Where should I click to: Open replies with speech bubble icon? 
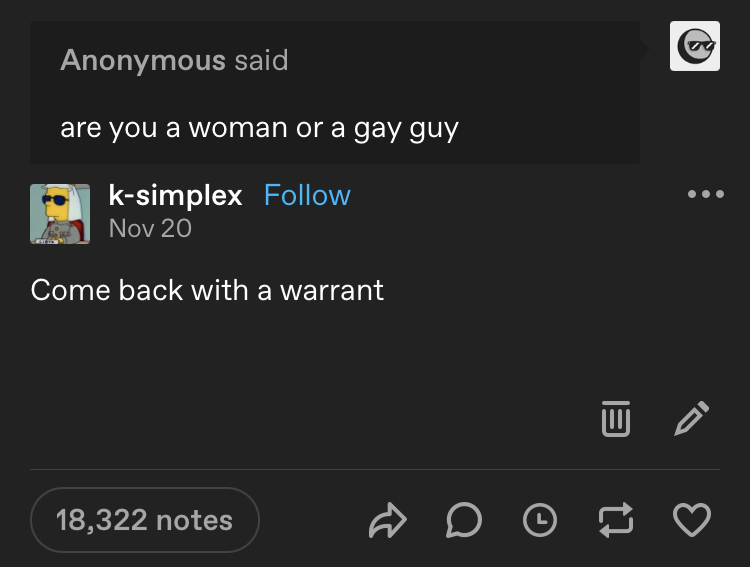tap(463, 520)
